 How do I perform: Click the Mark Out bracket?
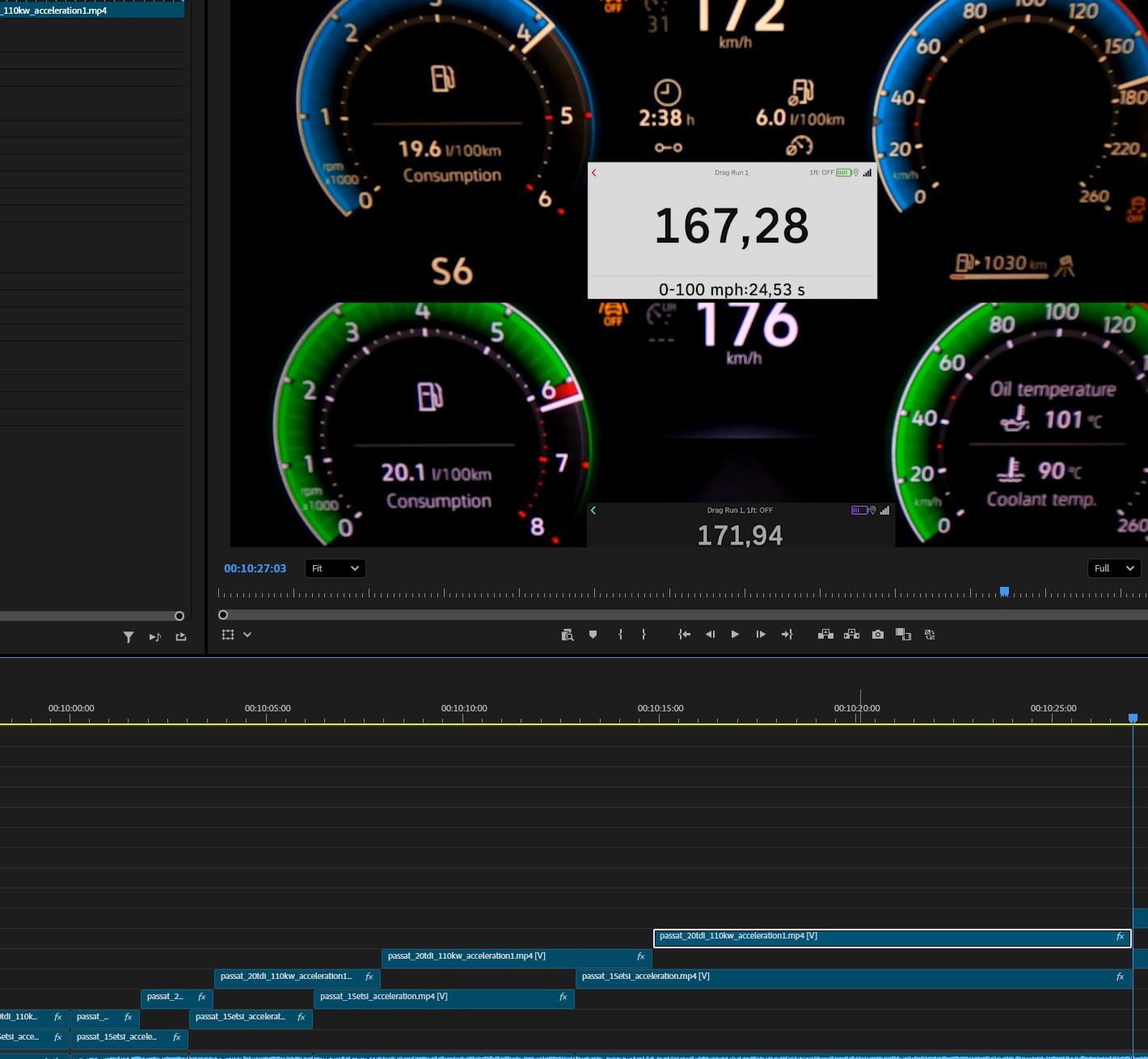(x=644, y=635)
